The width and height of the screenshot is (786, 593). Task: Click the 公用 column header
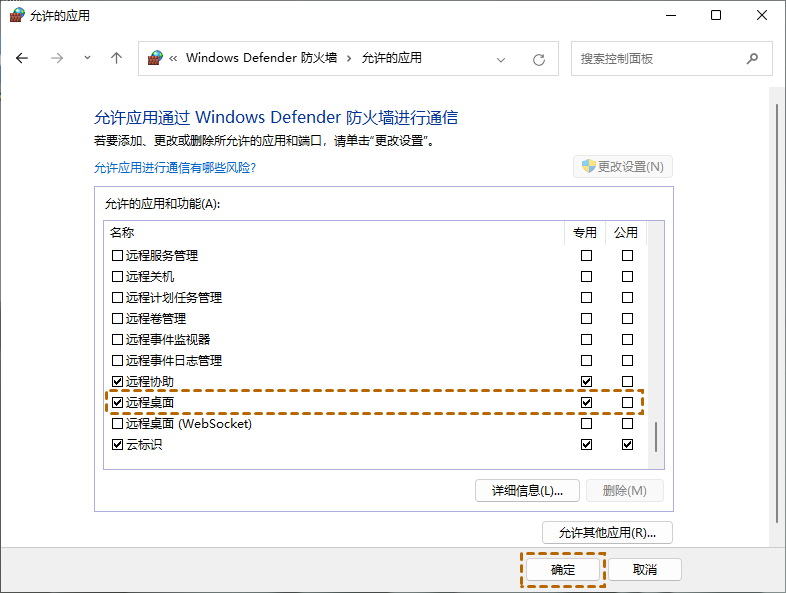pyautogui.click(x=626, y=233)
